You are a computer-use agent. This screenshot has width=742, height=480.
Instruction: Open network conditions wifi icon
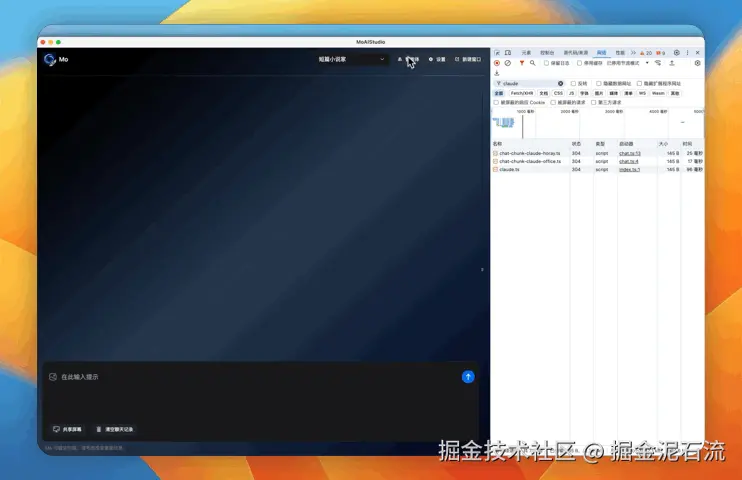click(658, 63)
